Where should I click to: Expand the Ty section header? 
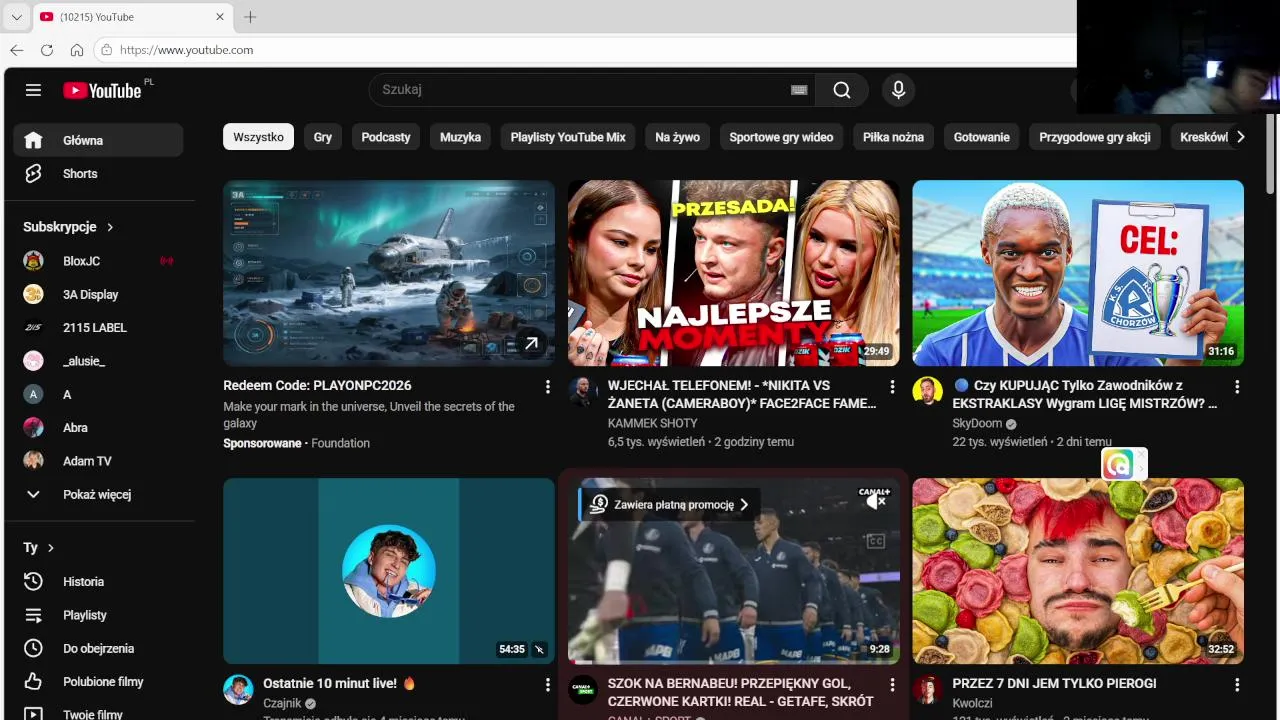coord(39,548)
